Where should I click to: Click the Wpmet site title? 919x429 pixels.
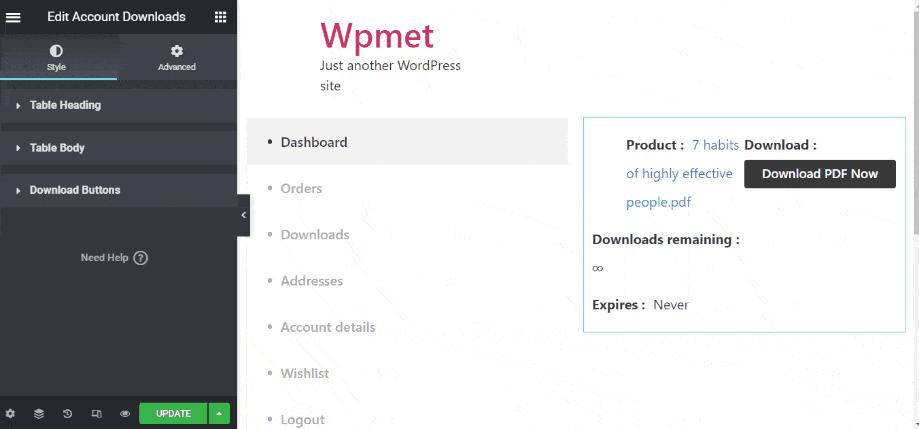377,36
